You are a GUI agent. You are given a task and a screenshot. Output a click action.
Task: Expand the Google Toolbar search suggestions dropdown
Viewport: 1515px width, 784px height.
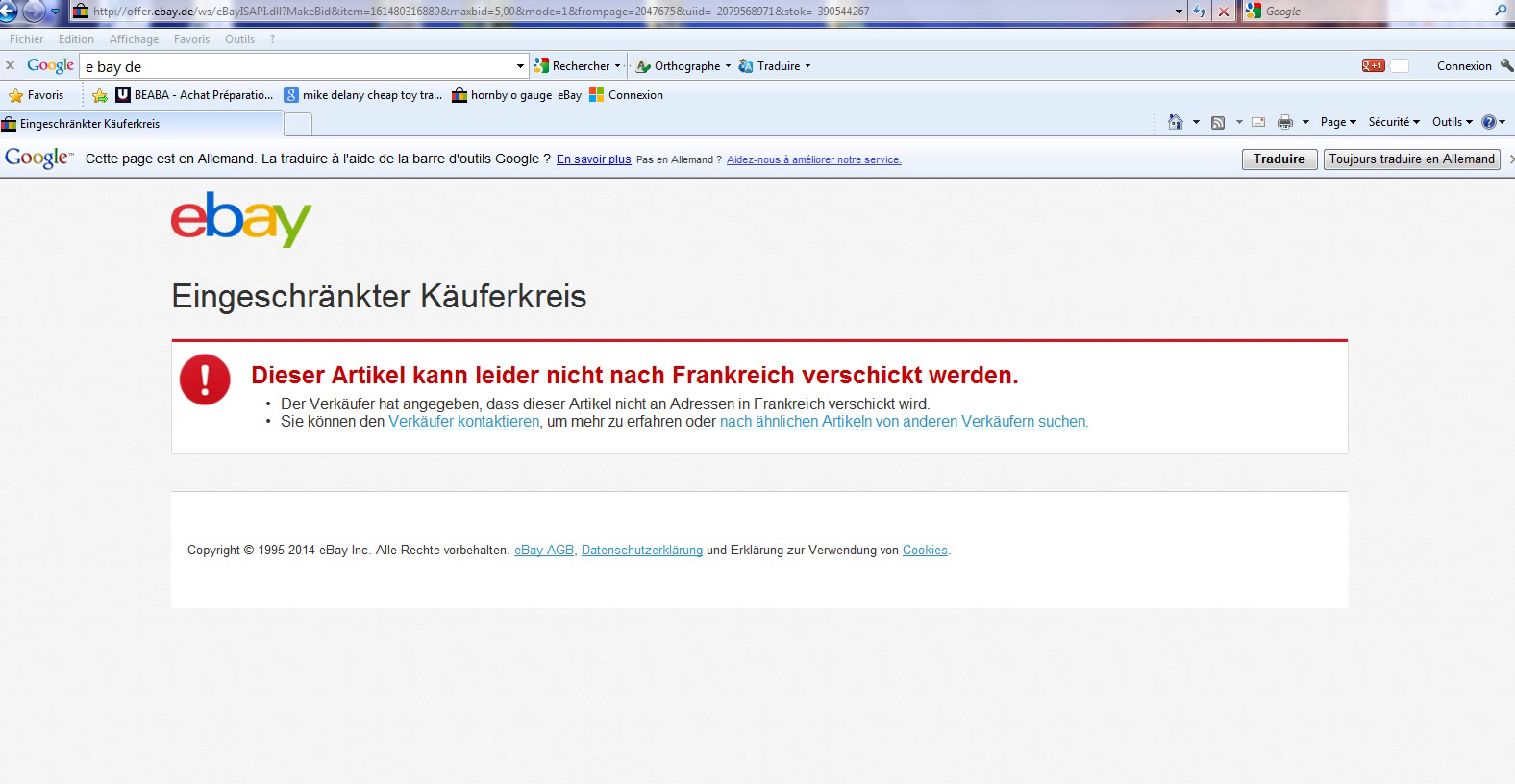(x=521, y=66)
